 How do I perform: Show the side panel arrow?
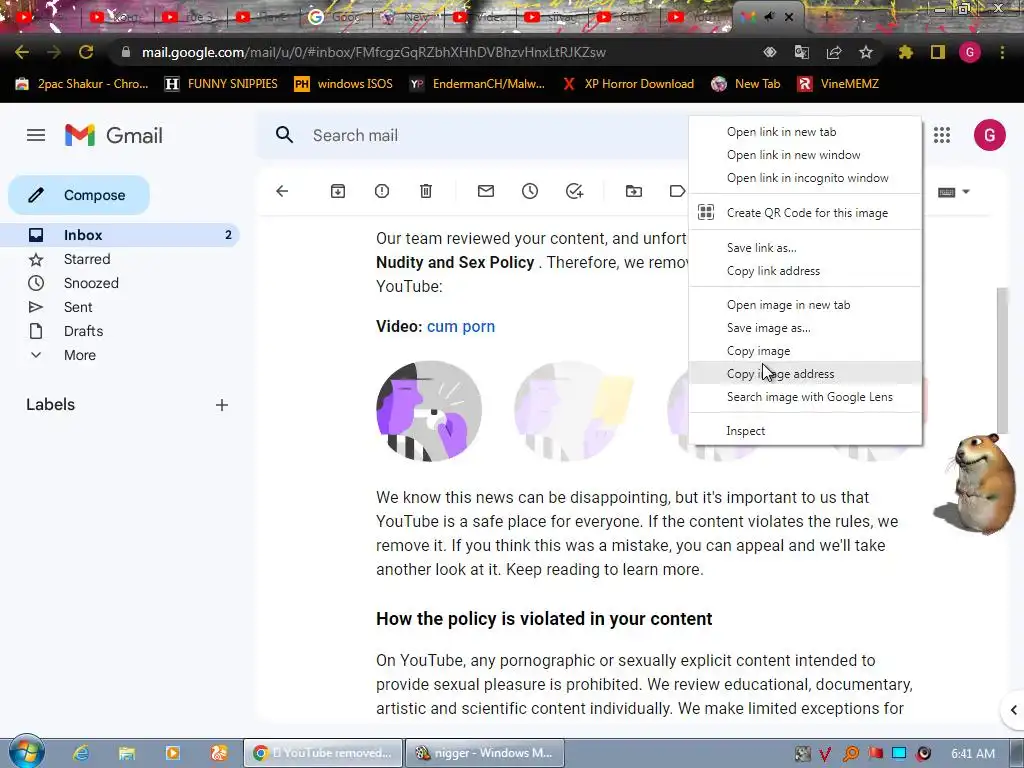tap(1013, 710)
